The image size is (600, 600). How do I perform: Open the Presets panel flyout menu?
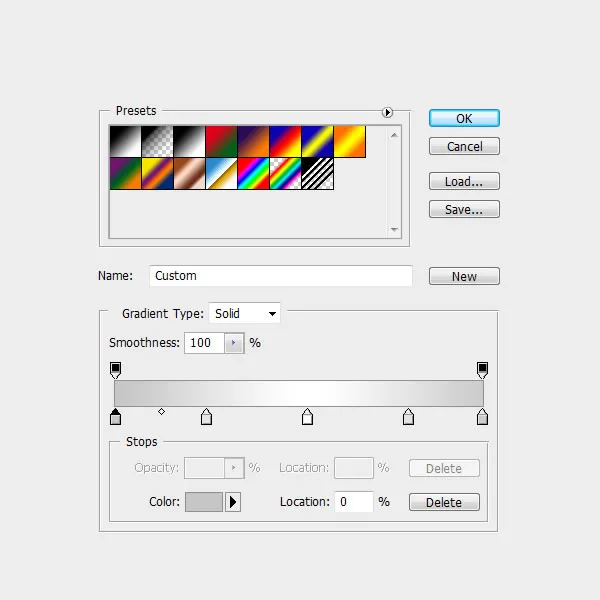[x=387, y=113]
